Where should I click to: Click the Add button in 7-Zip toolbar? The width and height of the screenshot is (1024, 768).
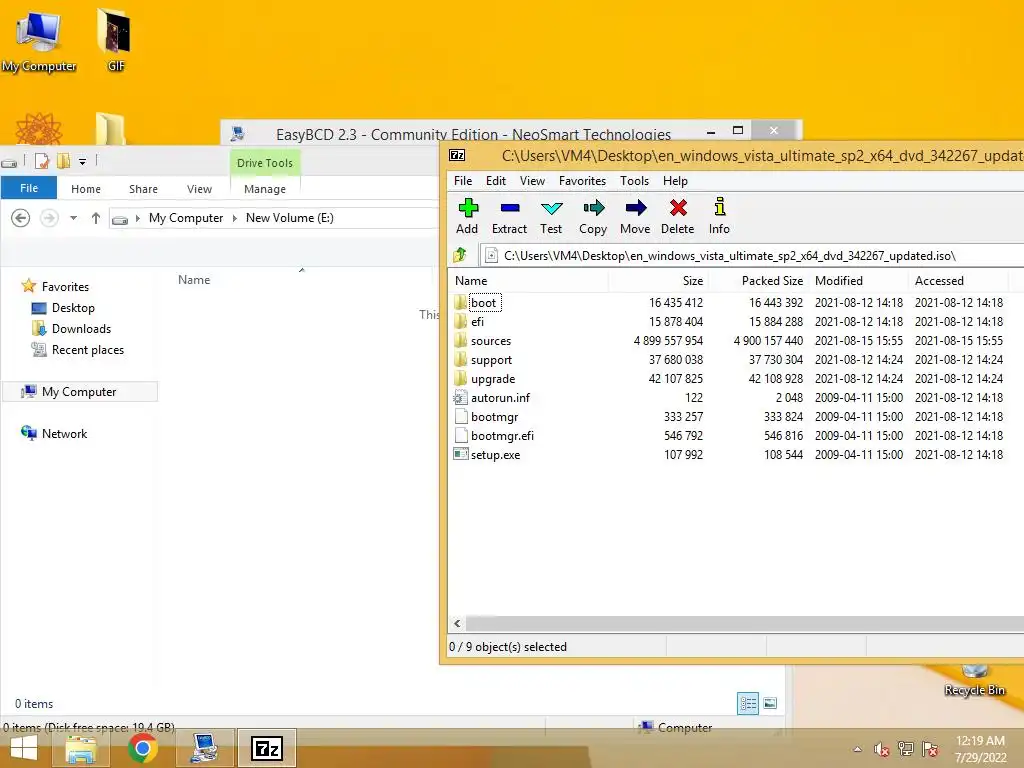coord(467,216)
